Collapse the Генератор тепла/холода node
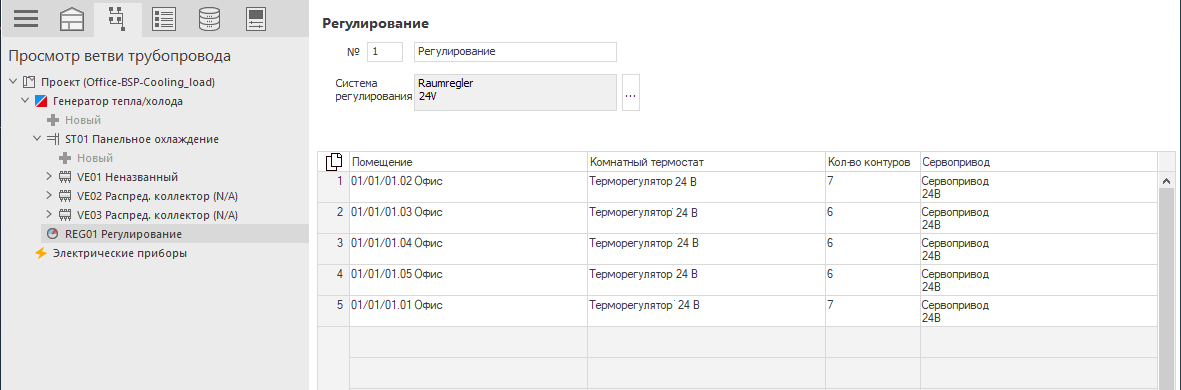The width and height of the screenshot is (1181, 390). [x=26, y=101]
